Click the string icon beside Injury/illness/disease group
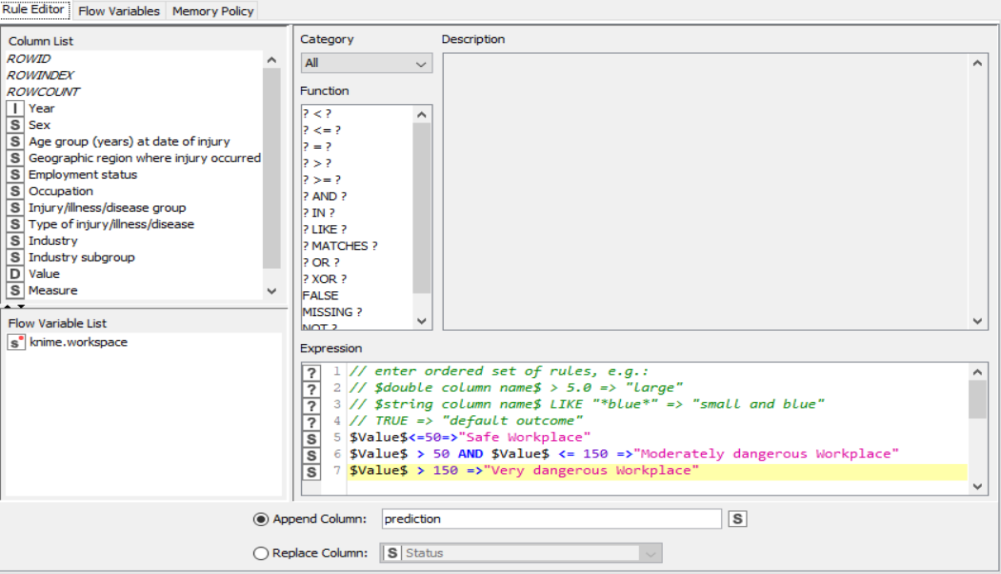This screenshot has height=574, width=1001. coord(15,208)
